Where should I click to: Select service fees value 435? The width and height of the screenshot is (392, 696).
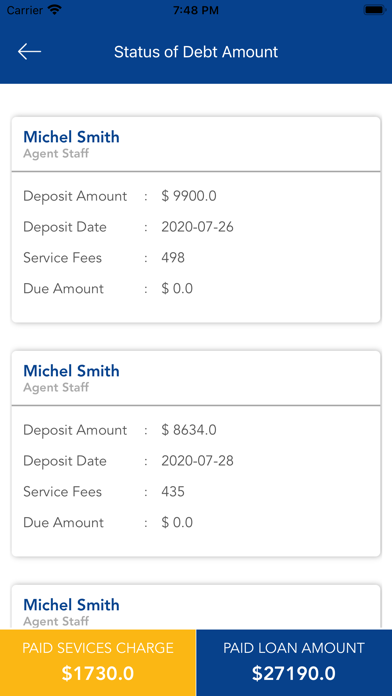coord(173,492)
